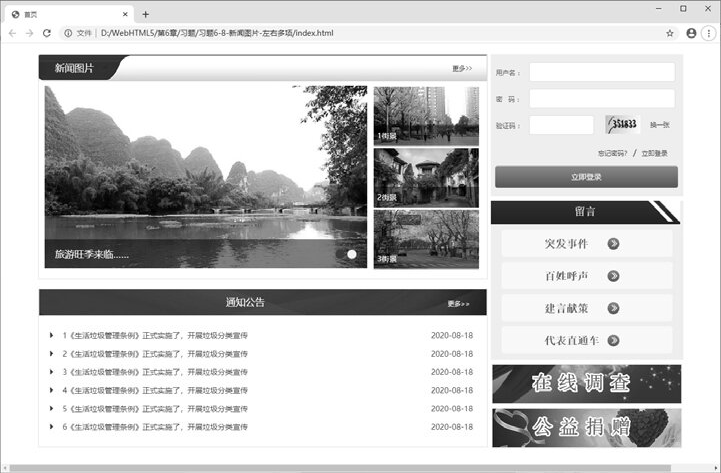Click the arrow icon next to 建言献策
Screen dimensions: 721x473
pos(613,308)
